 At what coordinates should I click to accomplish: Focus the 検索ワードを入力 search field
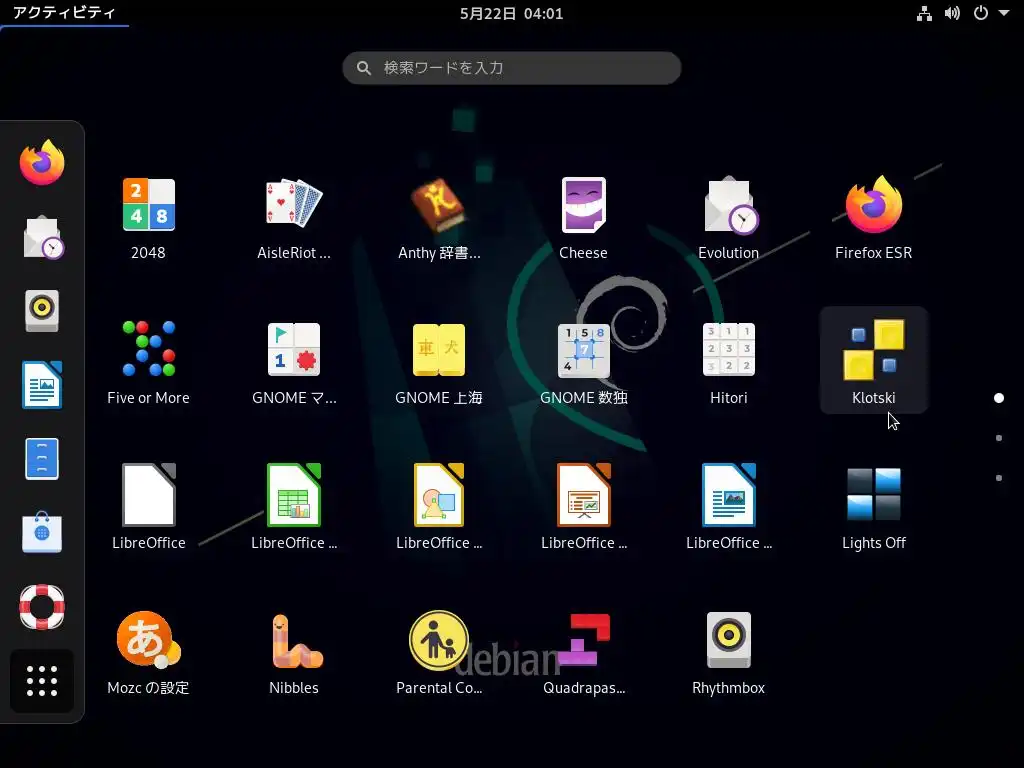click(x=511, y=68)
